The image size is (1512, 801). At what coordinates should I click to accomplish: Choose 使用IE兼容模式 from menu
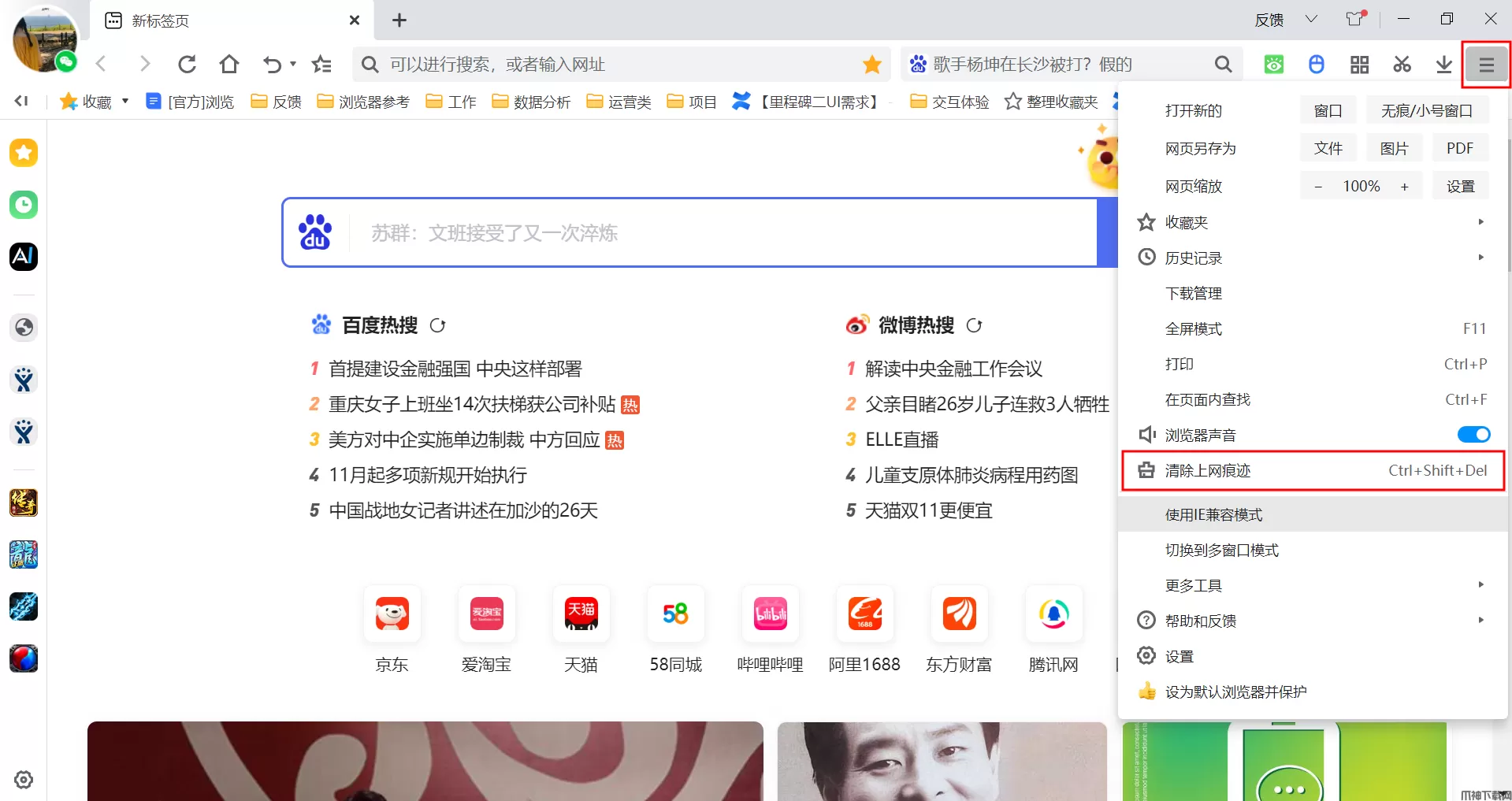pyautogui.click(x=1213, y=515)
